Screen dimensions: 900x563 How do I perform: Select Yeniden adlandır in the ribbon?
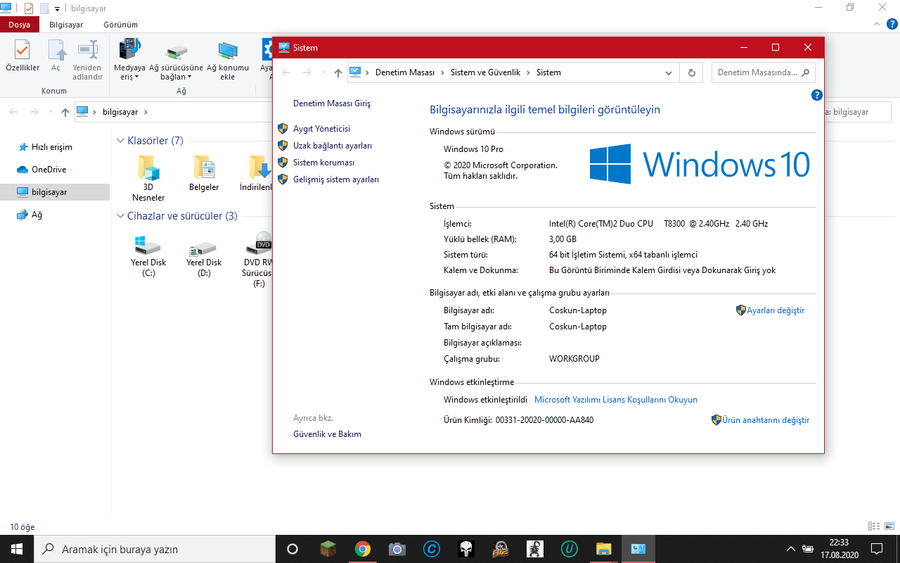click(87, 60)
